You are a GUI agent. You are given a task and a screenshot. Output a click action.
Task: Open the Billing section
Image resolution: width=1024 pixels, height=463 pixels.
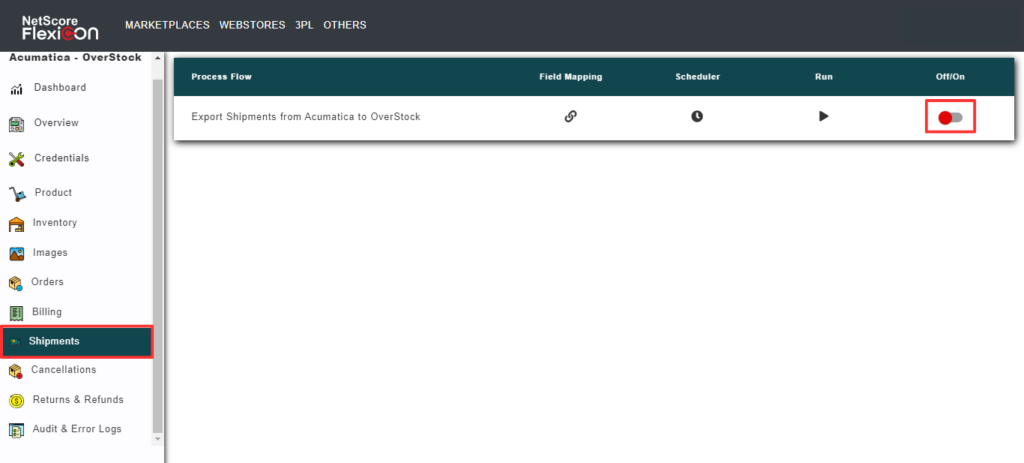tap(46, 312)
